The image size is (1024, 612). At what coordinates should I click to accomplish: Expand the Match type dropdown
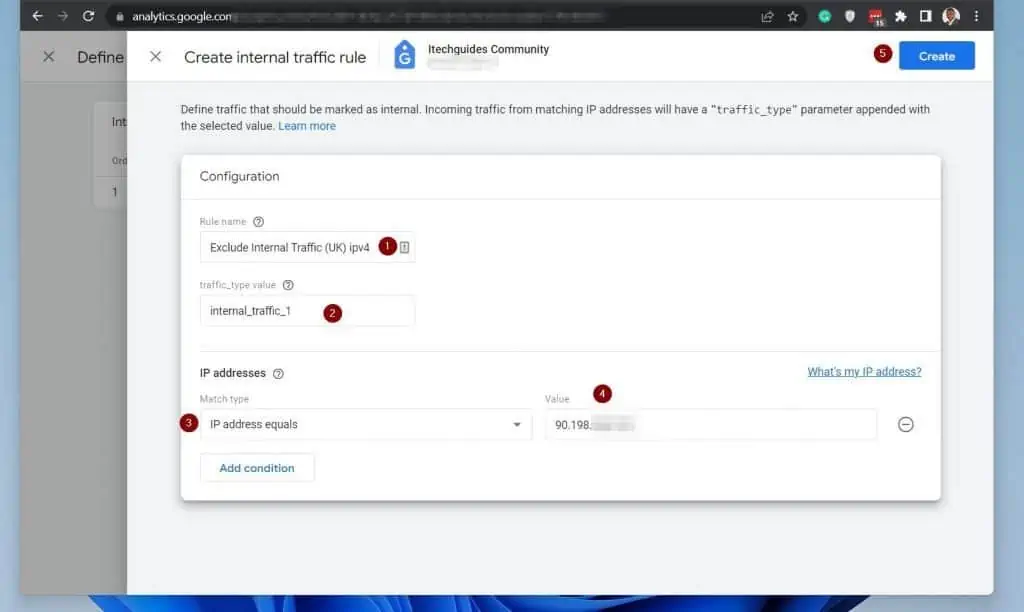[366, 424]
